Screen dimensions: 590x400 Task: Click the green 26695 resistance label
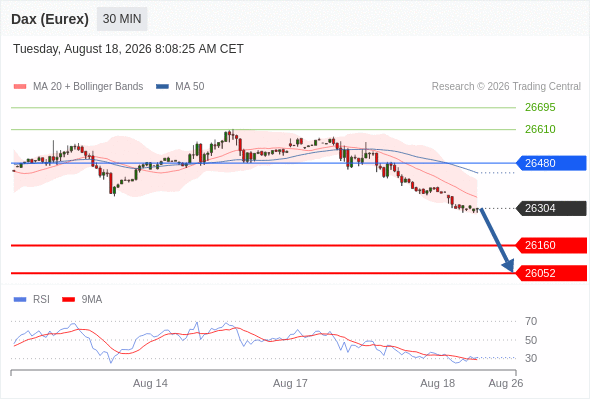click(540, 108)
